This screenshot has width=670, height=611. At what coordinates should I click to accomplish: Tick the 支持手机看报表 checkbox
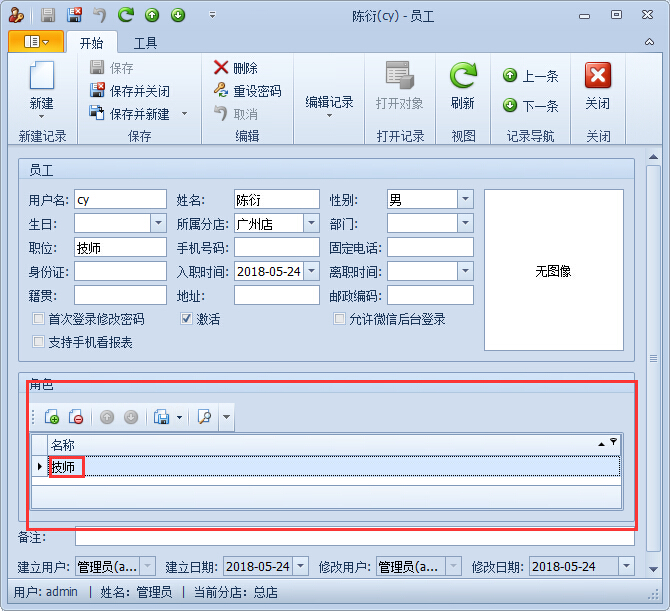(39, 342)
